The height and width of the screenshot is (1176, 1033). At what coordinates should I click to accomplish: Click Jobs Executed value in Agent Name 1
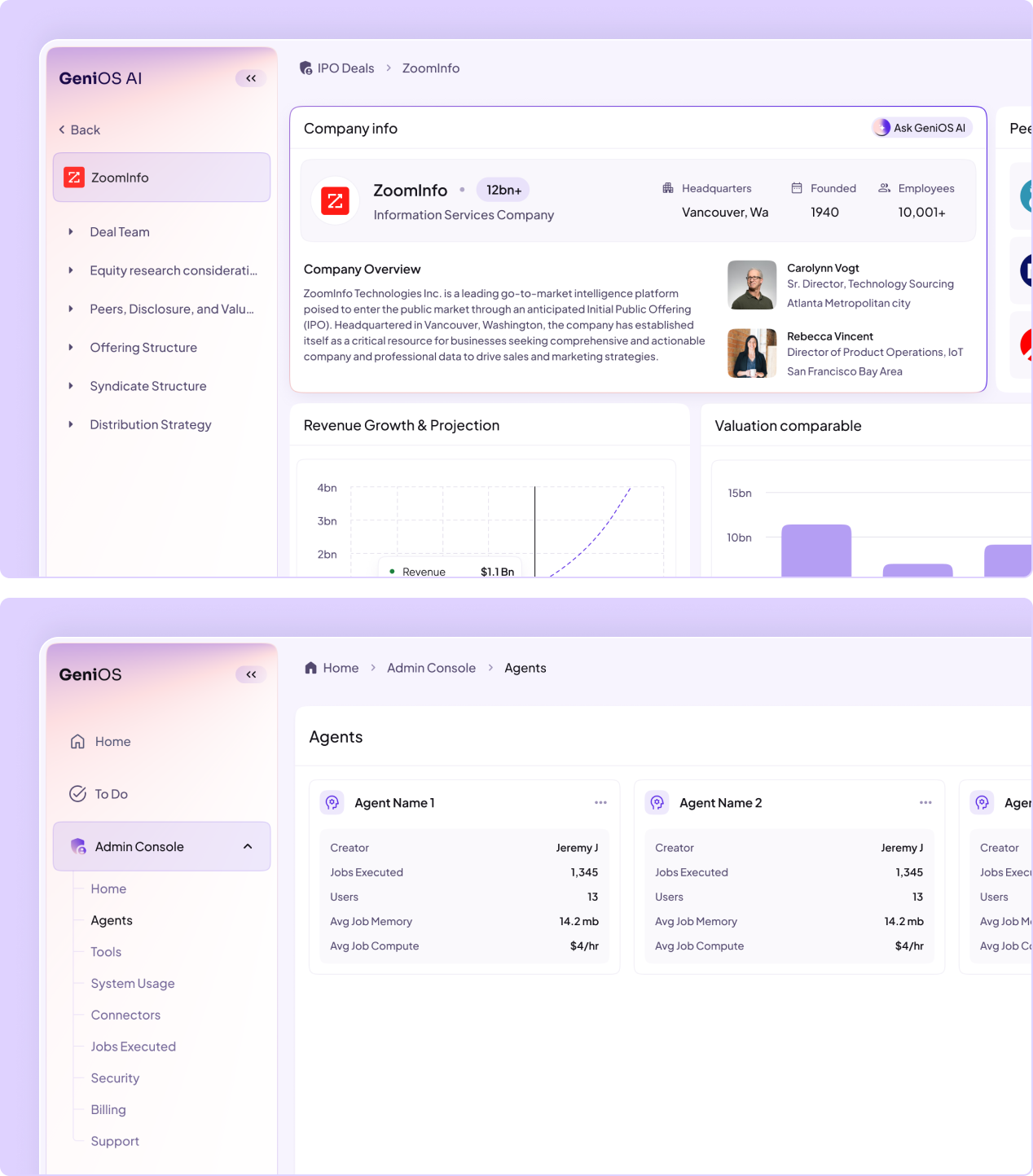point(584,872)
